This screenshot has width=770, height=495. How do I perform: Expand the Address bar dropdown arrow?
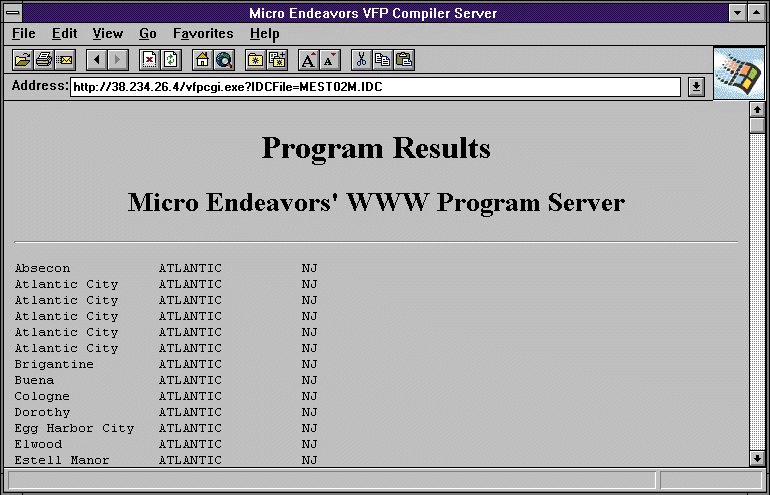(x=696, y=87)
